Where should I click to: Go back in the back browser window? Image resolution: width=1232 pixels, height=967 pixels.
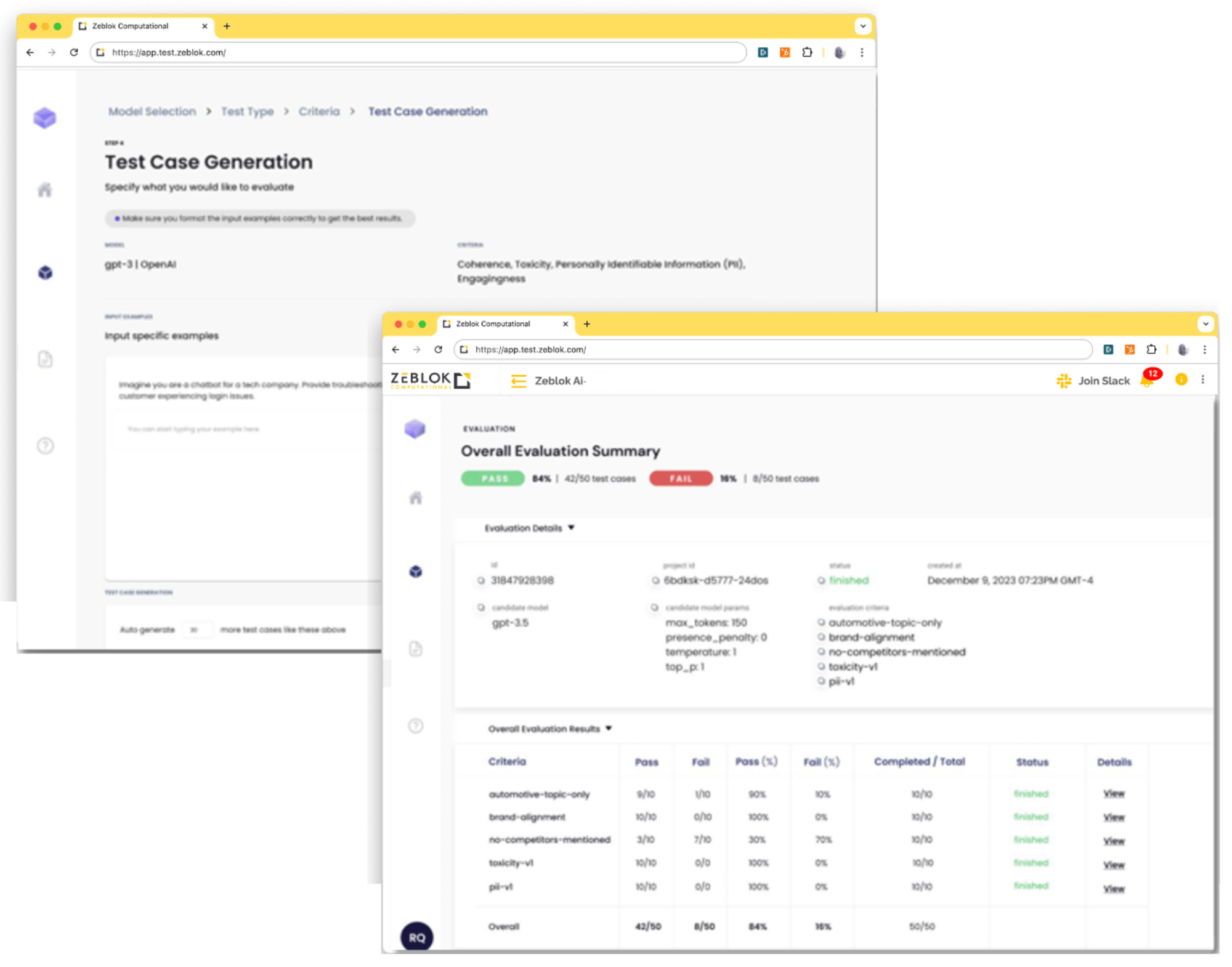pos(30,52)
